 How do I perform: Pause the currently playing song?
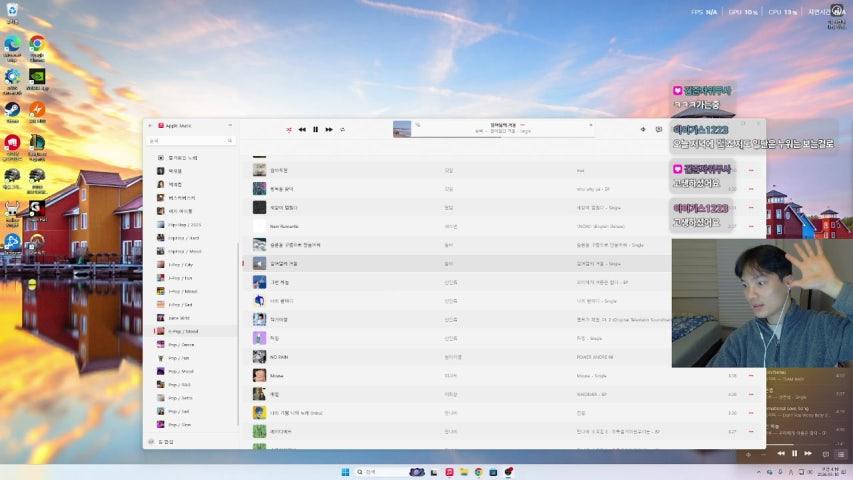pyautogui.click(x=315, y=129)
